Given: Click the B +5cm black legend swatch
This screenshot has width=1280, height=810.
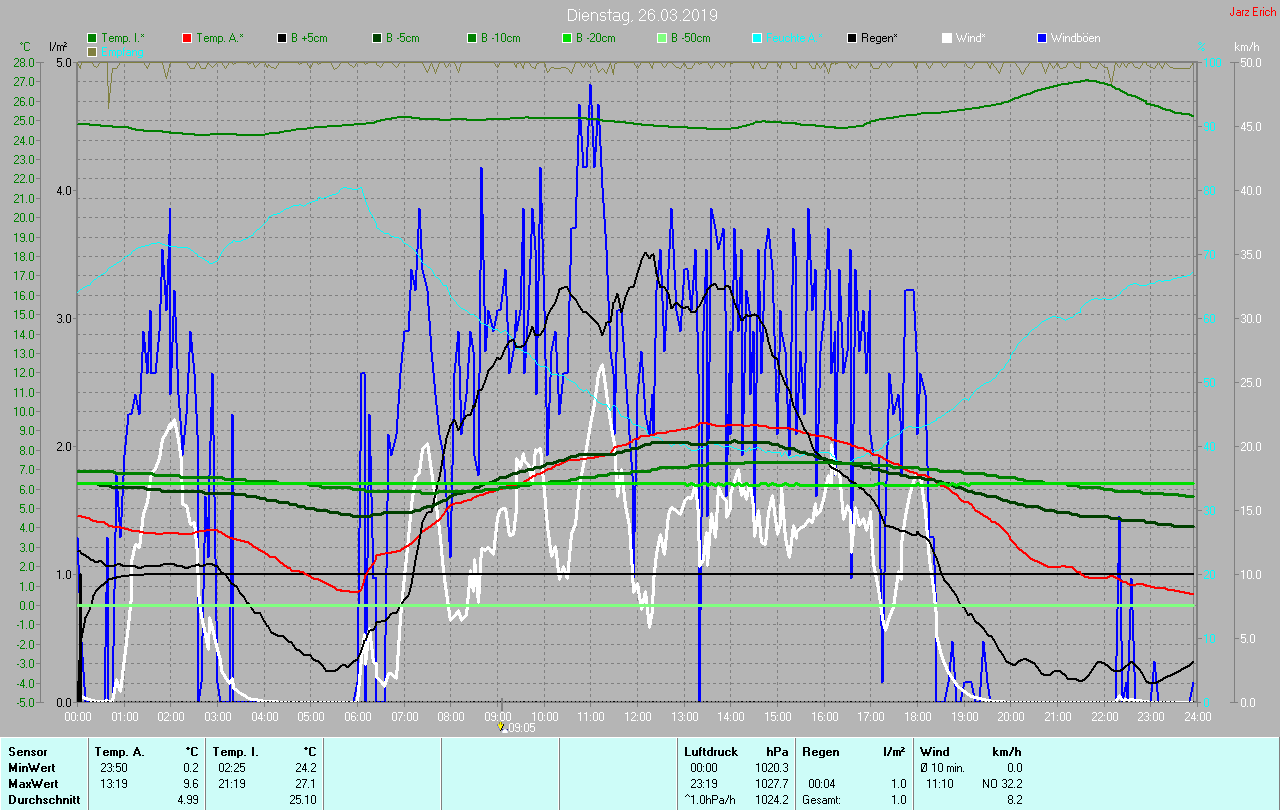Looking at the screenshot, I should [x=282, y=38].
